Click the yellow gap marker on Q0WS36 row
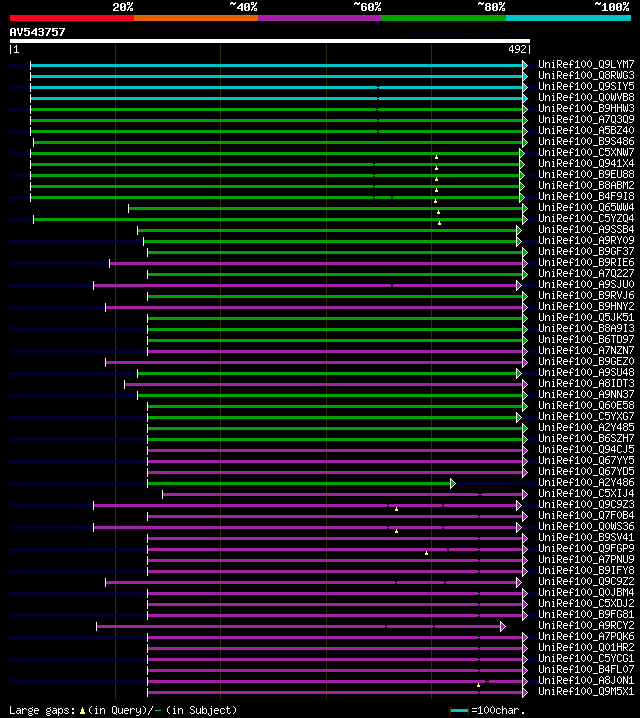 coord(396,531)
